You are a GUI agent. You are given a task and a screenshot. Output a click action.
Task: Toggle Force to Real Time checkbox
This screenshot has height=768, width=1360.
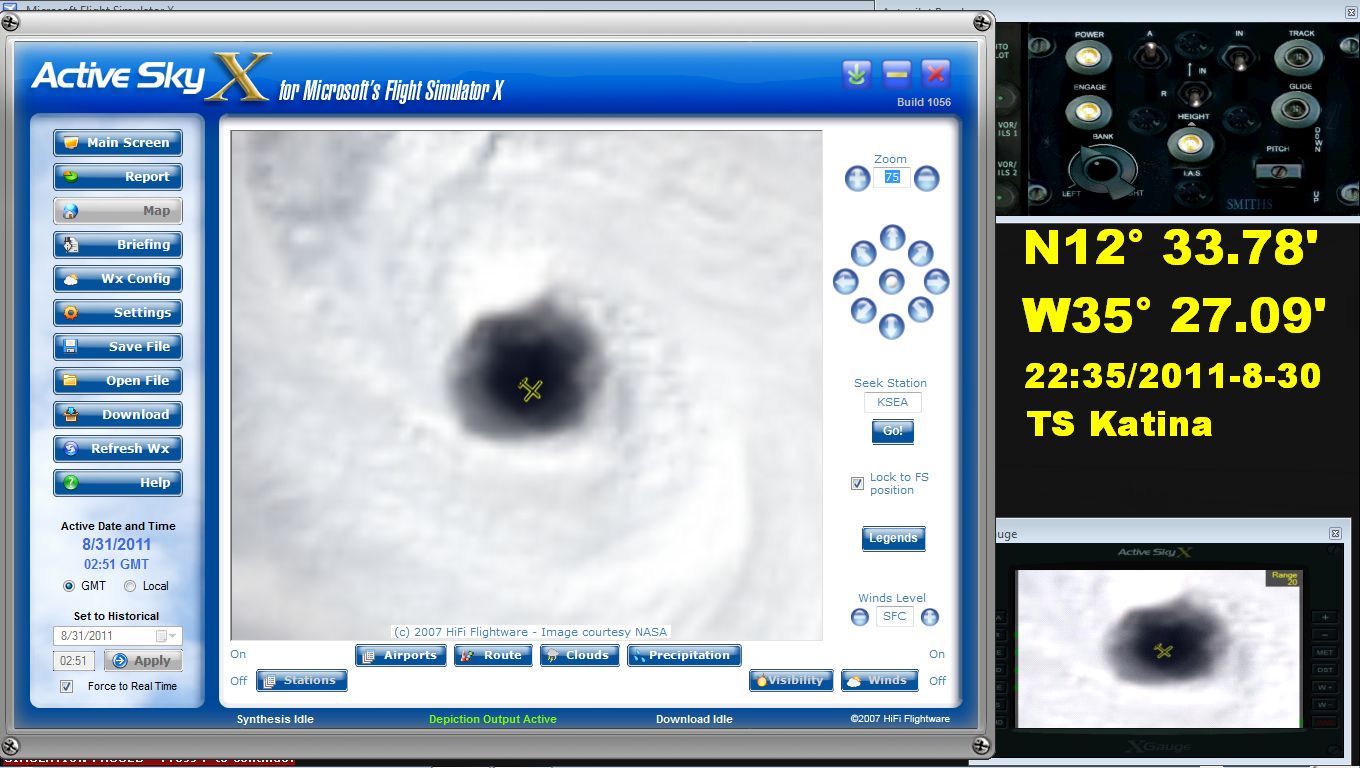[67, 686]
